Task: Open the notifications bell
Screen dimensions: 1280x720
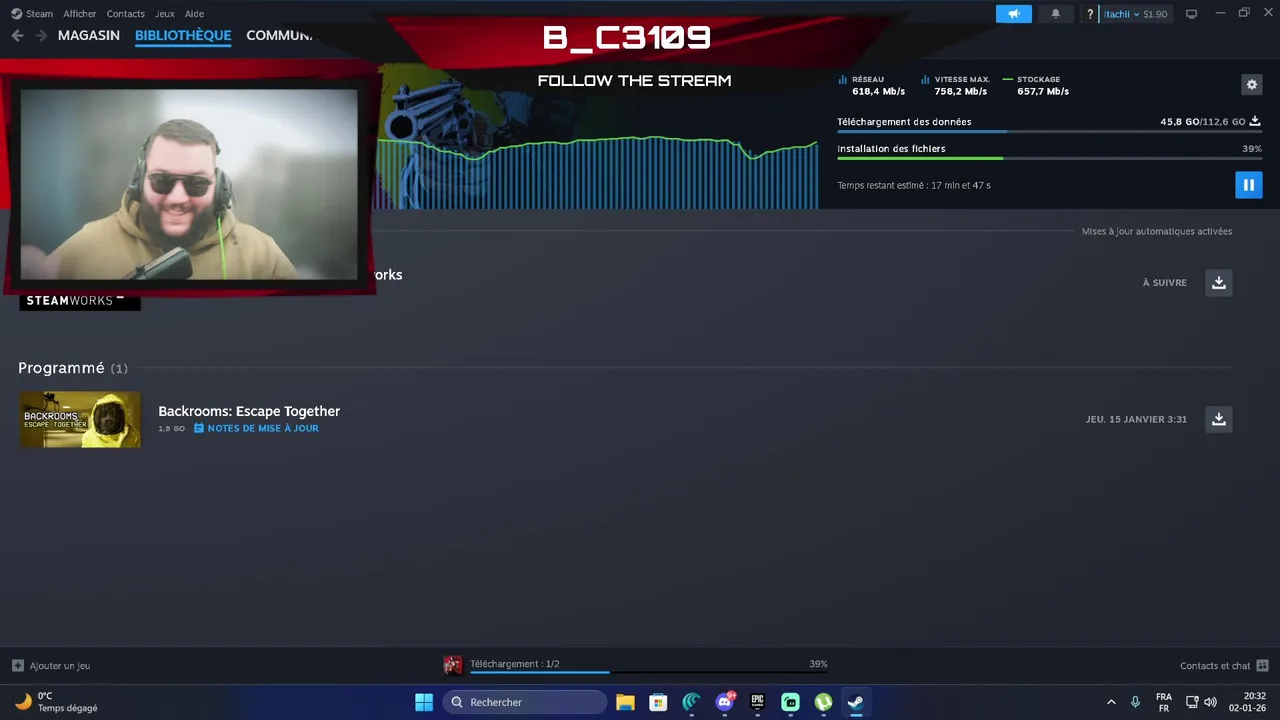Action: click(x=1055, y=14)
